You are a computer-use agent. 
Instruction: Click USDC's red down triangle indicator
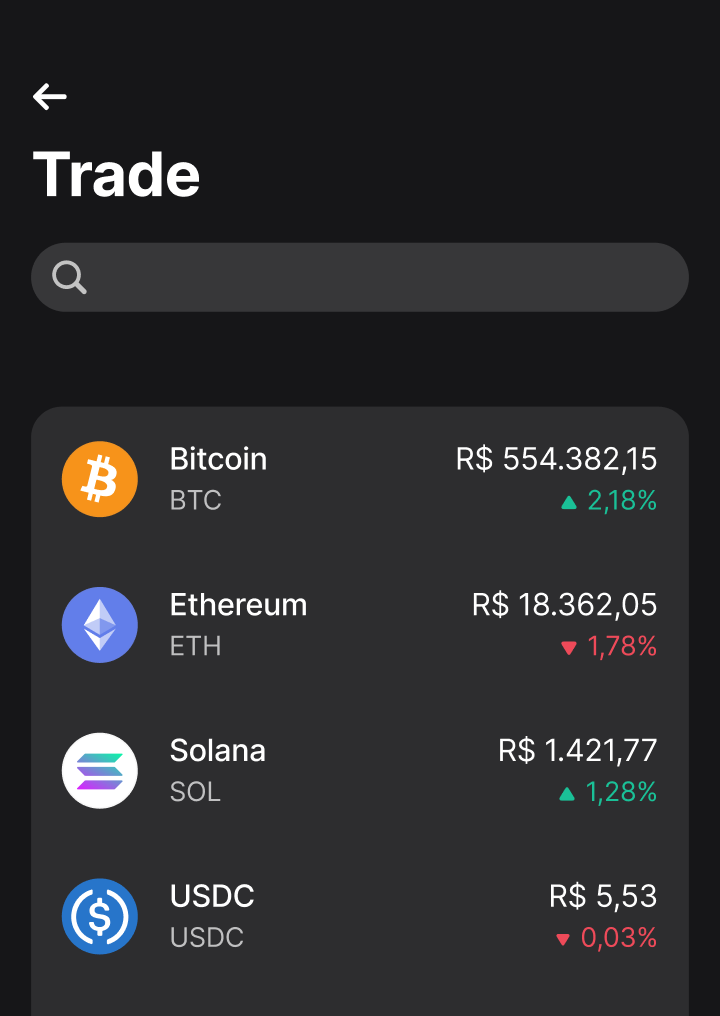pyautogui.click(x=563, y=939)
